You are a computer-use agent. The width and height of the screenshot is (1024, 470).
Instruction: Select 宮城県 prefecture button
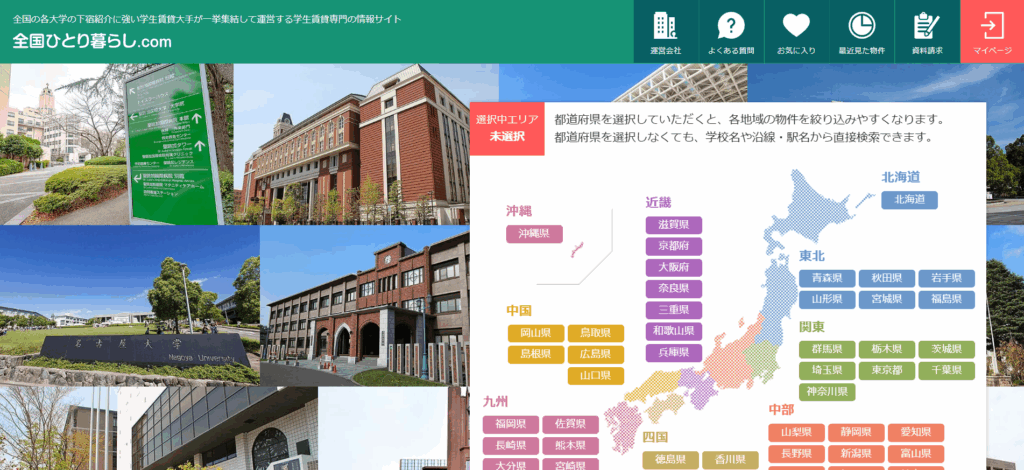pyautogui.click(x=887, y=300)
